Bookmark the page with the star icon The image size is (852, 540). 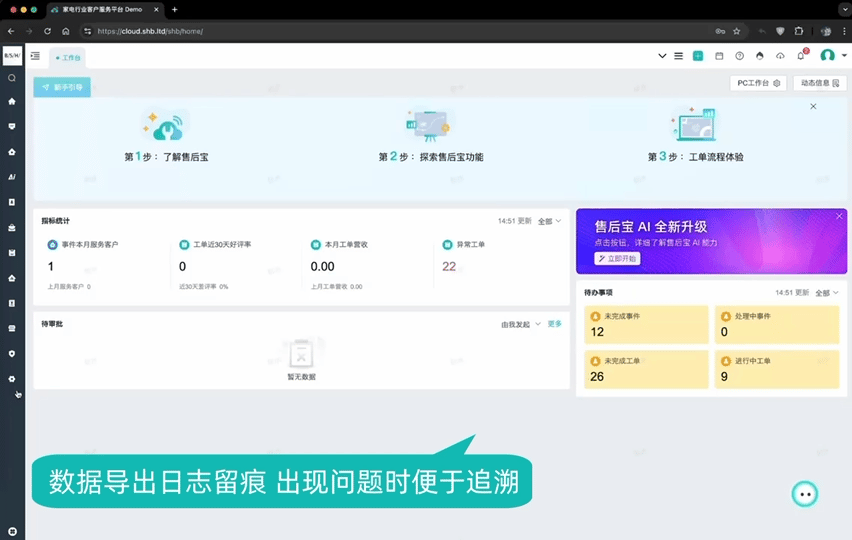pyautogui.click(x=737, y=32)
